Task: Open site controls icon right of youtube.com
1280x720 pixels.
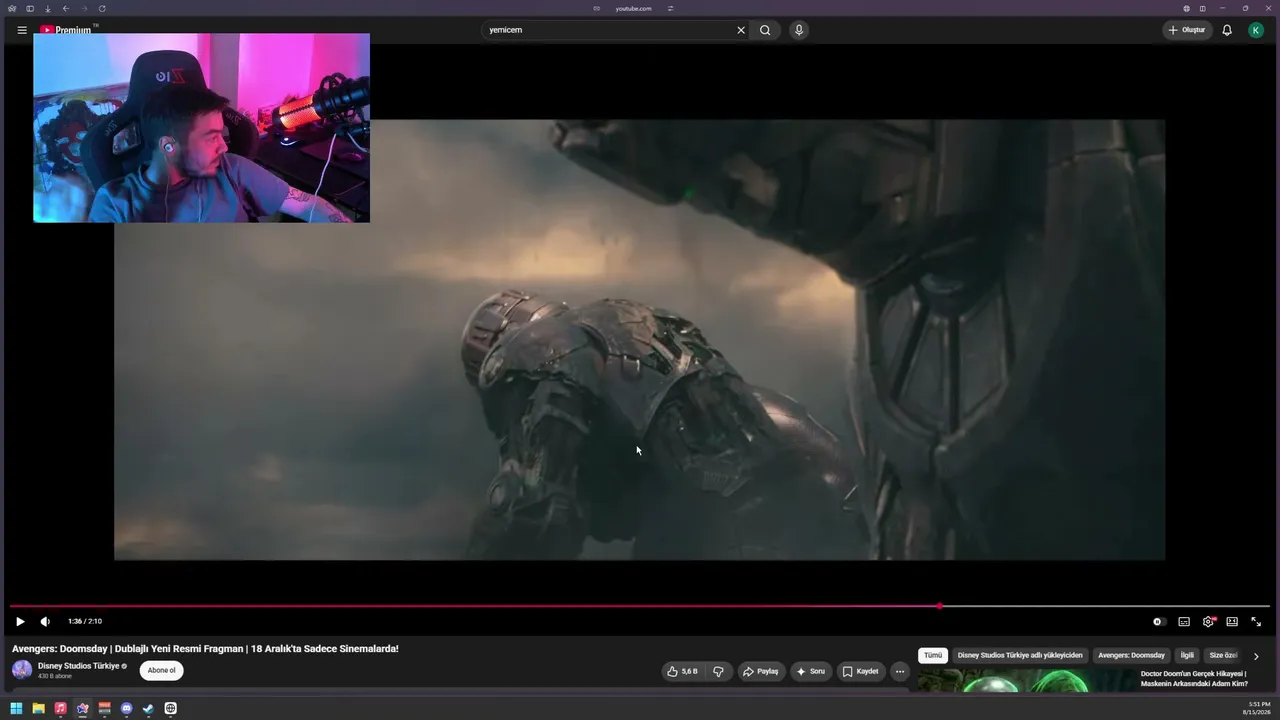Action: click(x=670, y=8)
